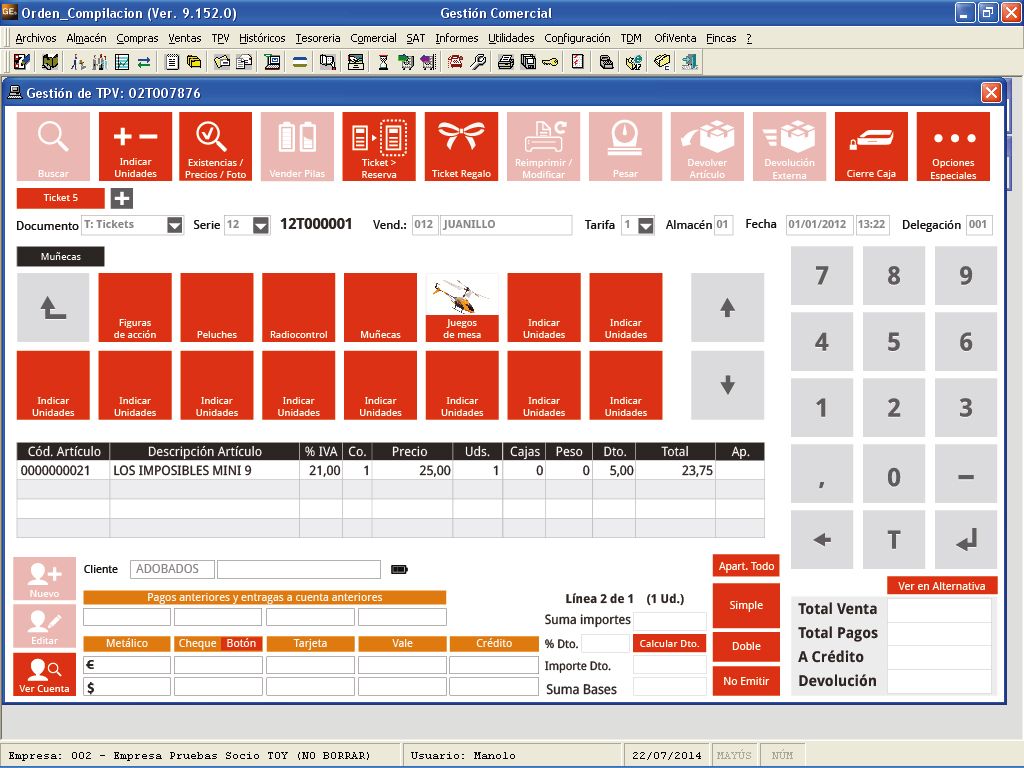
Task: Open the Tesorería menu
Action: tap(317, 38)
